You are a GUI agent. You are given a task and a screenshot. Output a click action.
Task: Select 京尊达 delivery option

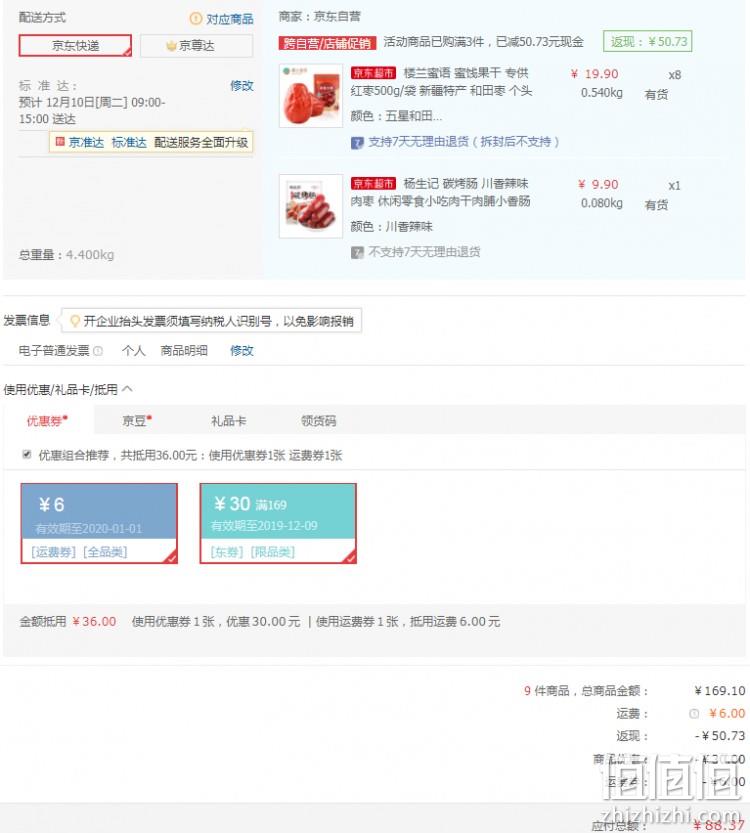196,46
